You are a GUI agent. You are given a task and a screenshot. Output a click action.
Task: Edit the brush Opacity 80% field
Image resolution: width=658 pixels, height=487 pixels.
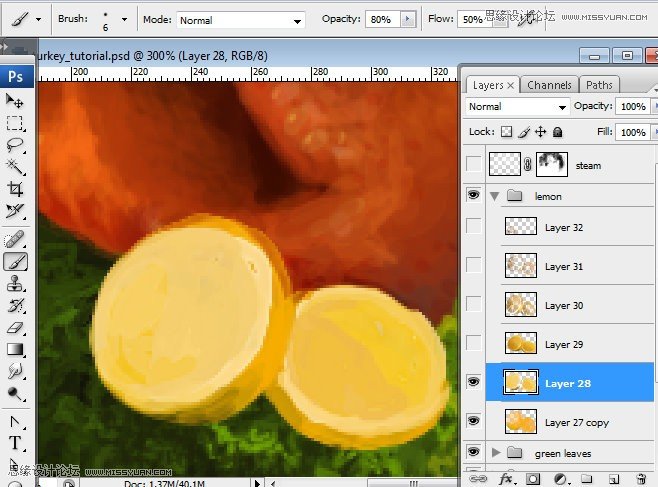[x=383, y=19]
